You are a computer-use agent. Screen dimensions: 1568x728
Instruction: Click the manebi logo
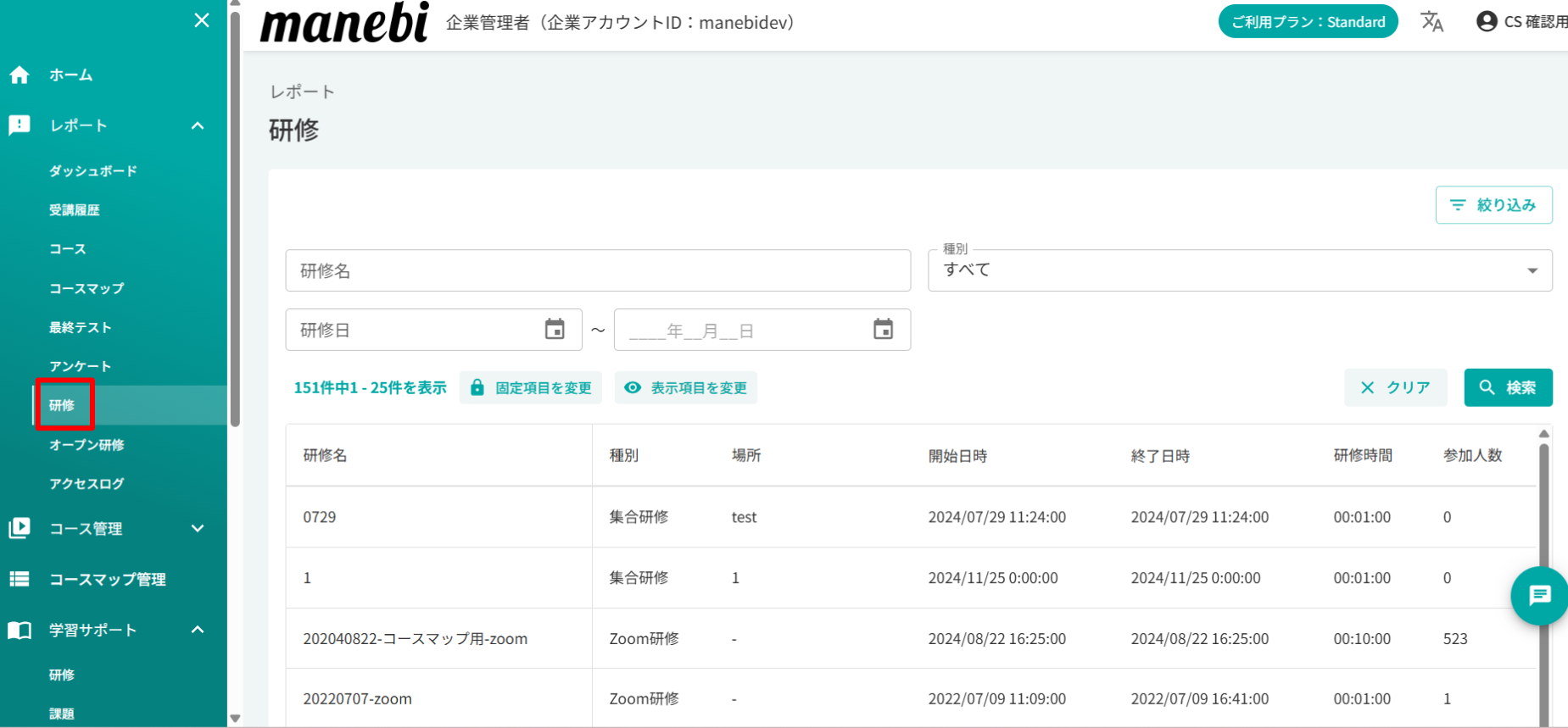[344, 23]
